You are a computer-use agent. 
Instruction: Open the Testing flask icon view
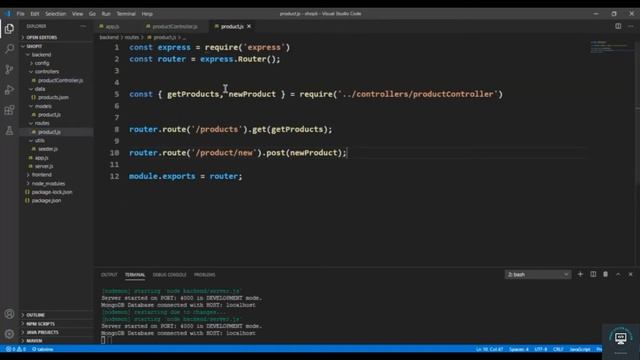[x=9, y=131]
